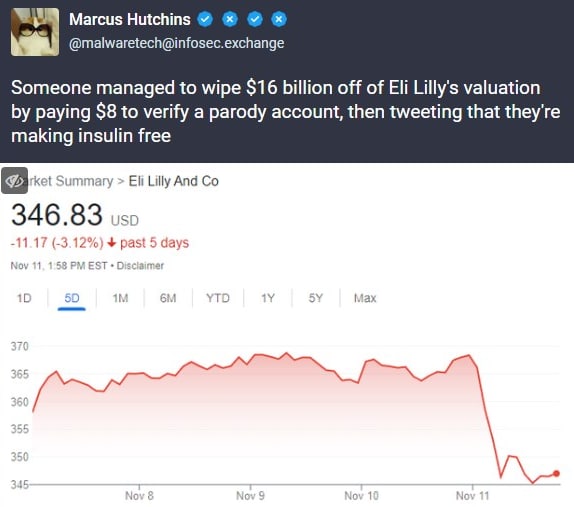Select the 1D chart range tab
Image resolution: width=574 pixels, height=507 pixels.
click(x=24, y=298)
